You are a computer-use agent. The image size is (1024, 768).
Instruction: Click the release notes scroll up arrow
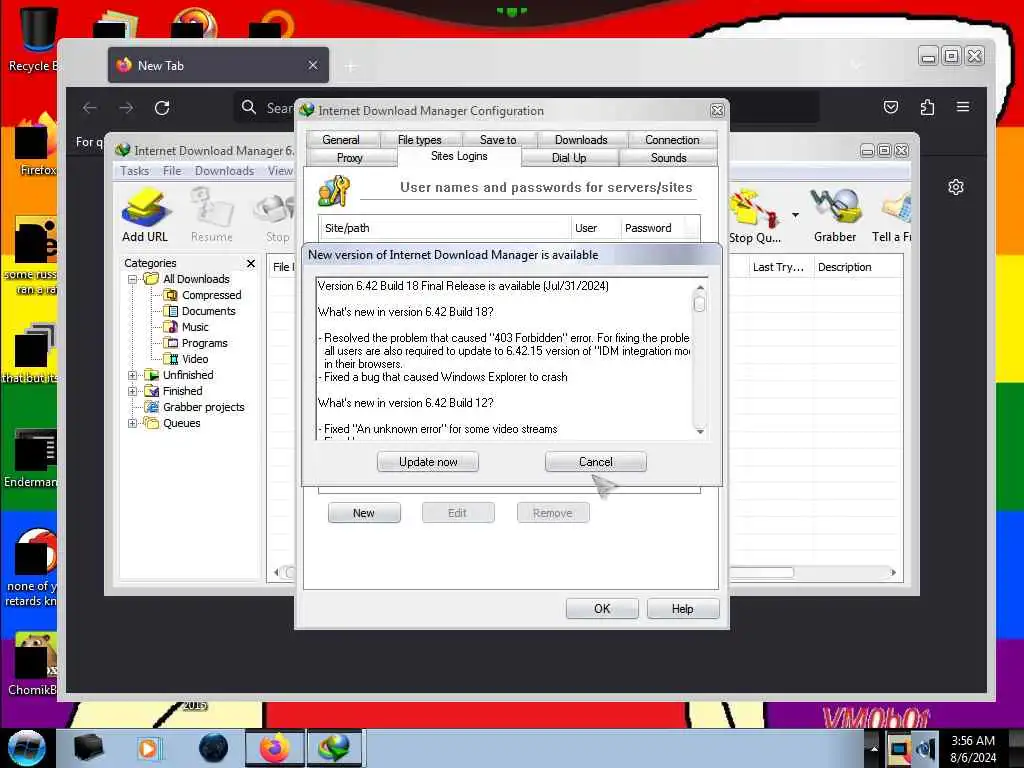click(x=700, y=287)
